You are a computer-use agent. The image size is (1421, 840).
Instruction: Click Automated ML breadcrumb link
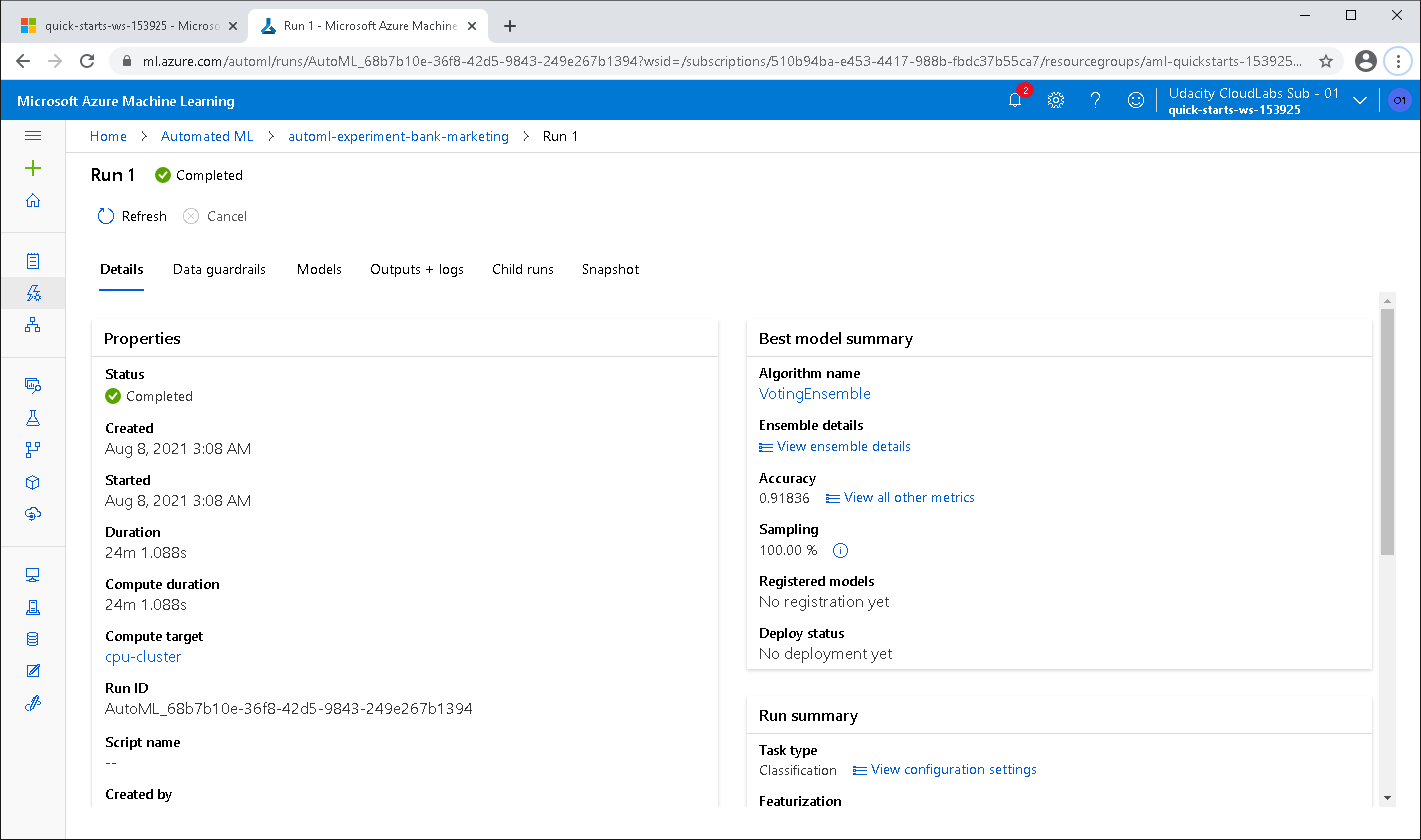click(207, 136)
